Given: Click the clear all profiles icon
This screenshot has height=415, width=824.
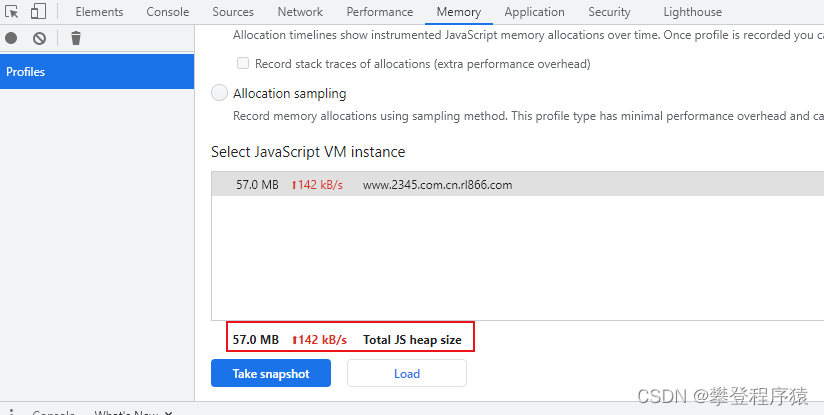Looking at the screenshot, I should [x=39, y=38].
